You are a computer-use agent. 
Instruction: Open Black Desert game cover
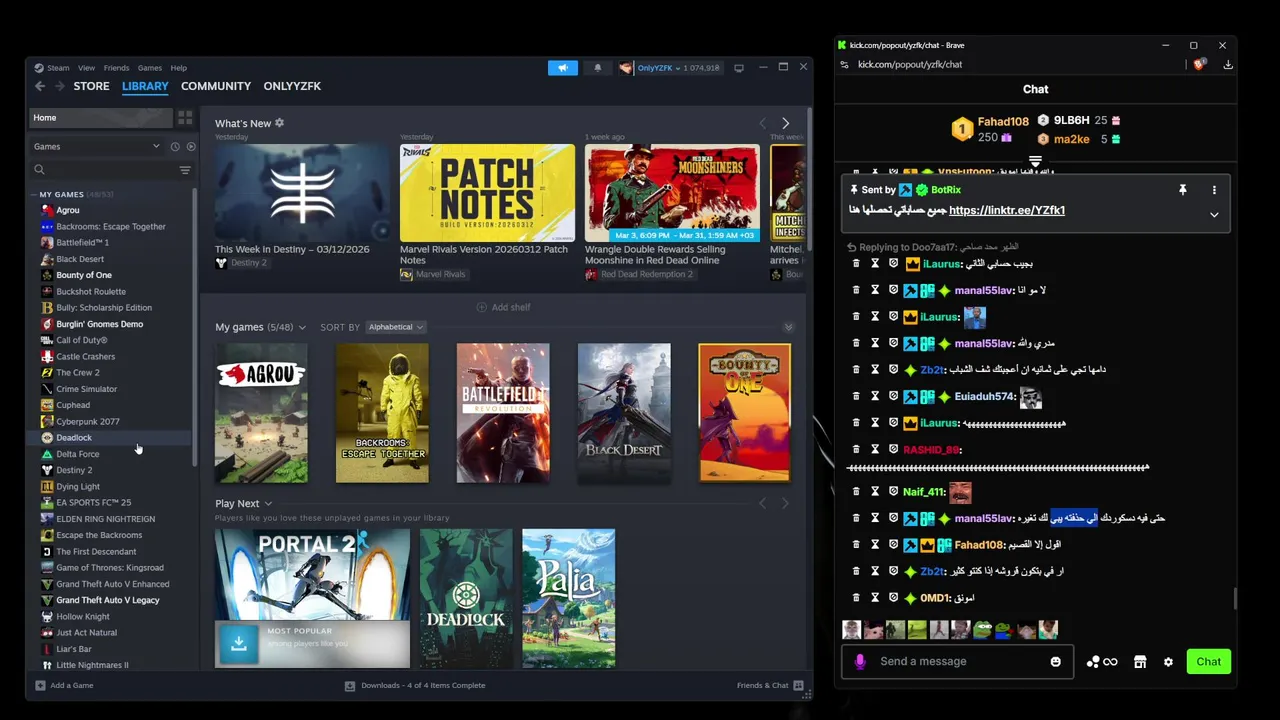click(x=624, y=413)
